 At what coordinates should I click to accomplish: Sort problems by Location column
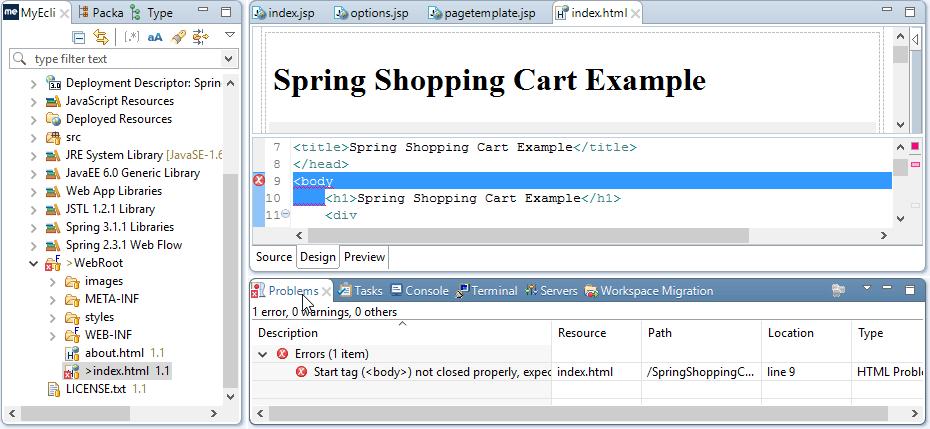coord(807,333)
